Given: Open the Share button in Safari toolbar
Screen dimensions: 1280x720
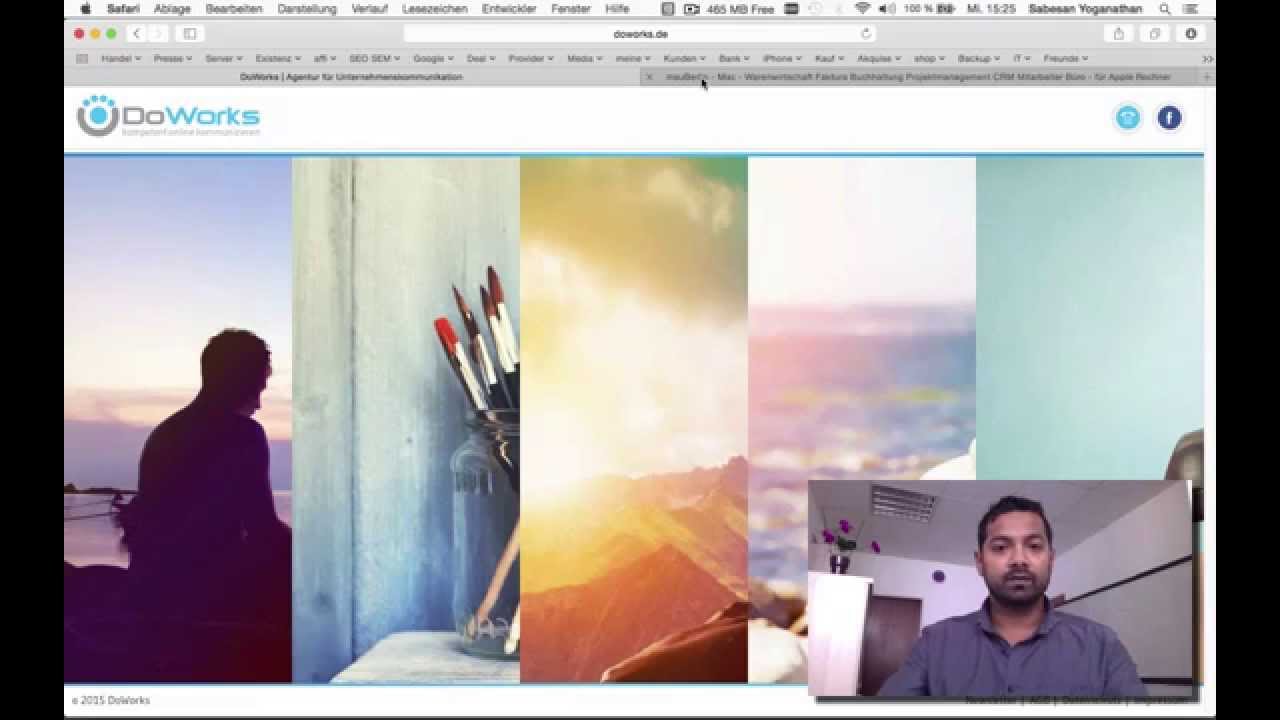Looking at the screenshot, I should coord(1118,33).
